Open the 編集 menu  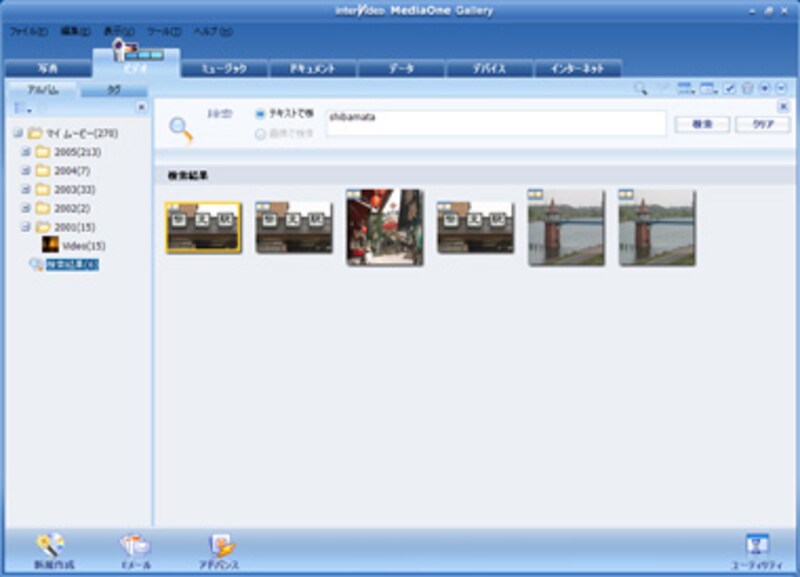point(76,32)
